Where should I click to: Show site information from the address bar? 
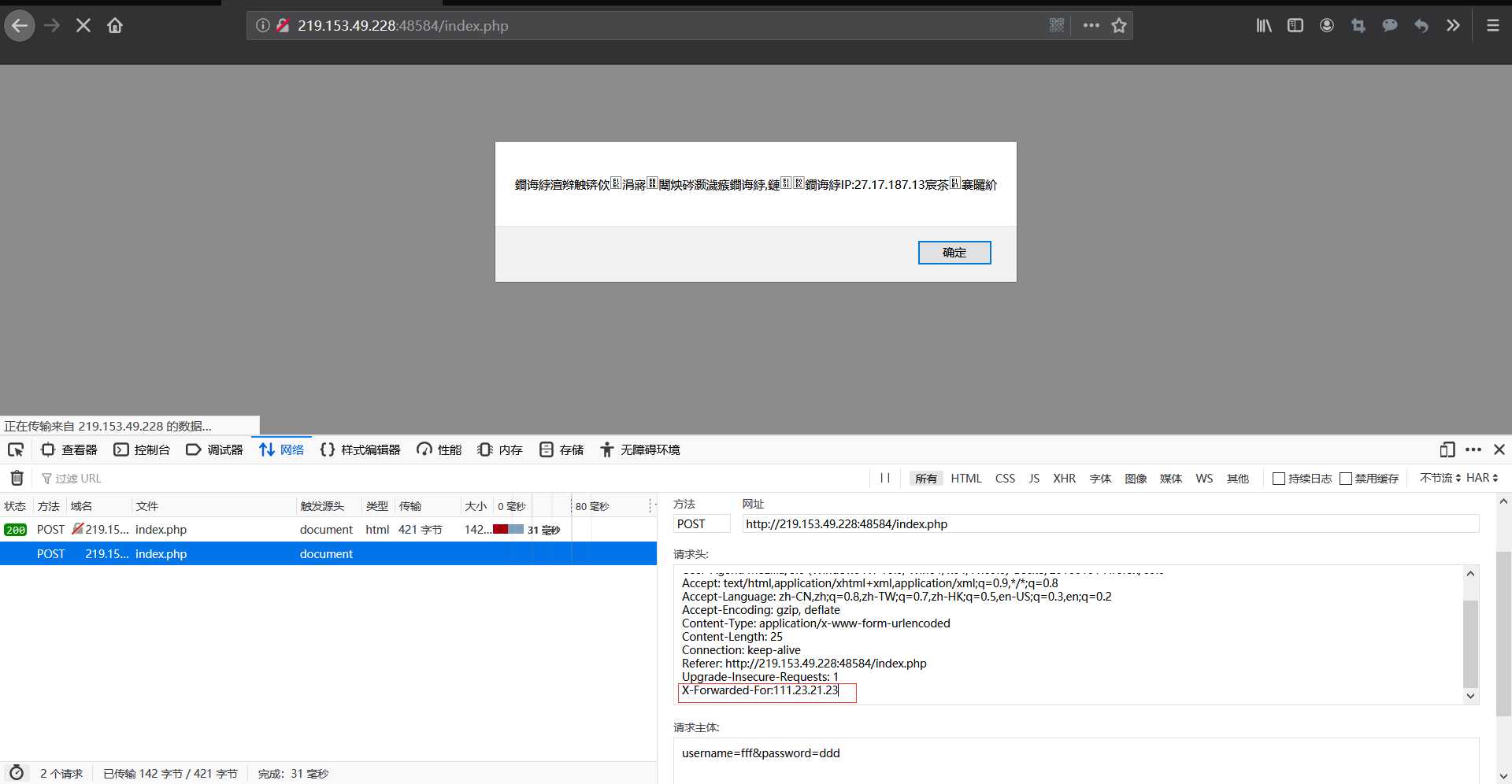point(263,26)
